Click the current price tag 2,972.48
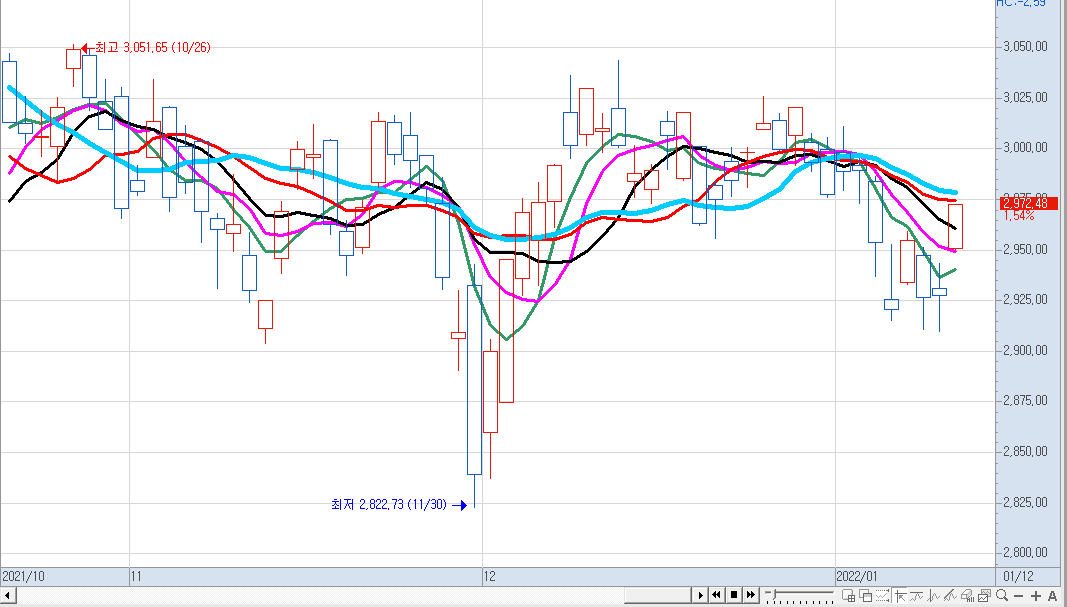The image size is (1067, 607). [x=1029, y=203]
